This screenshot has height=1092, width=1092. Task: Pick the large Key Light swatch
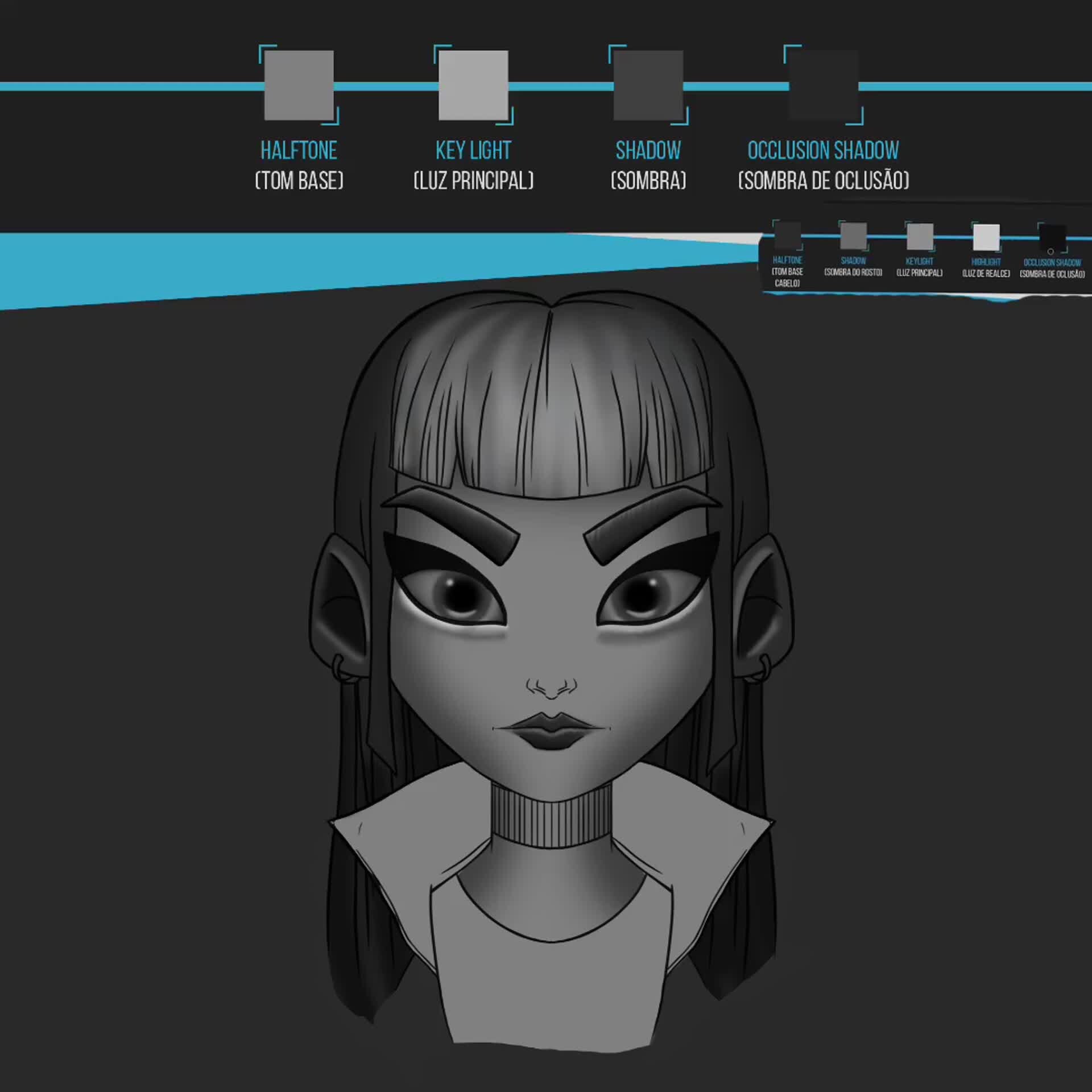473,85
